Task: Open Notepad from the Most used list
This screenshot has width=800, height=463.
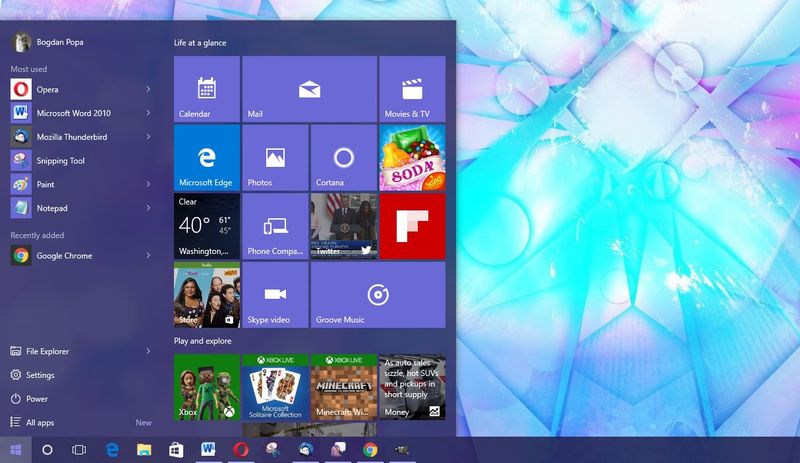Action: [82, 208]
